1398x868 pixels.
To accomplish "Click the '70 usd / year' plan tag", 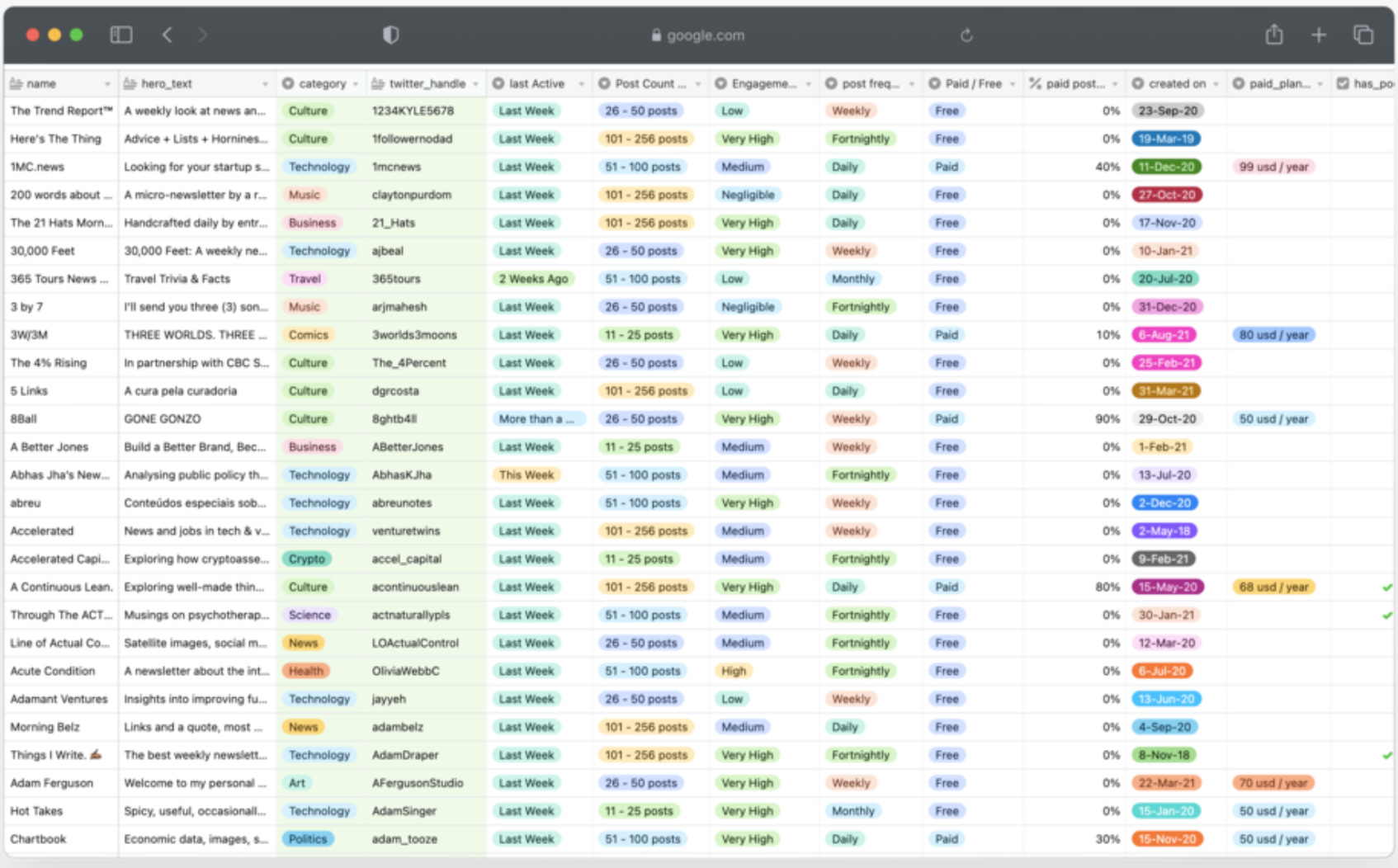I will tap(1273, 784).
